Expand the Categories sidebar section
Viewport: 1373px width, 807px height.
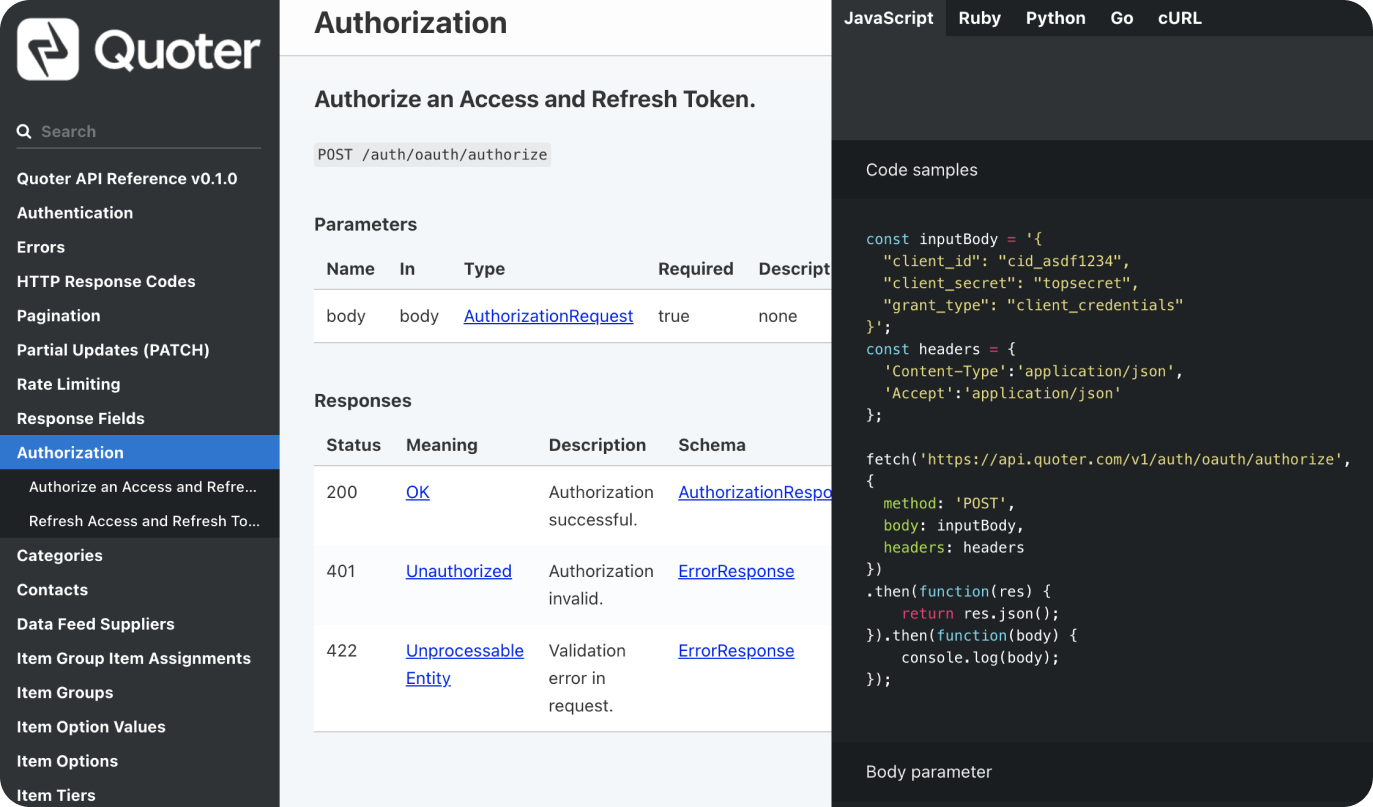pos(60,555)
